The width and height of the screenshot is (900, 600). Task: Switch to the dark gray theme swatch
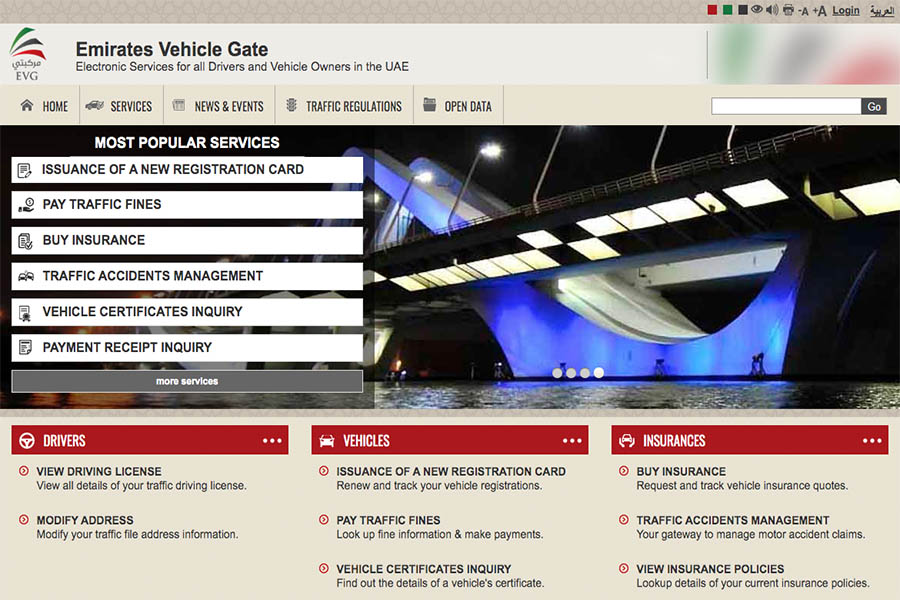click(x=743, y=10)
